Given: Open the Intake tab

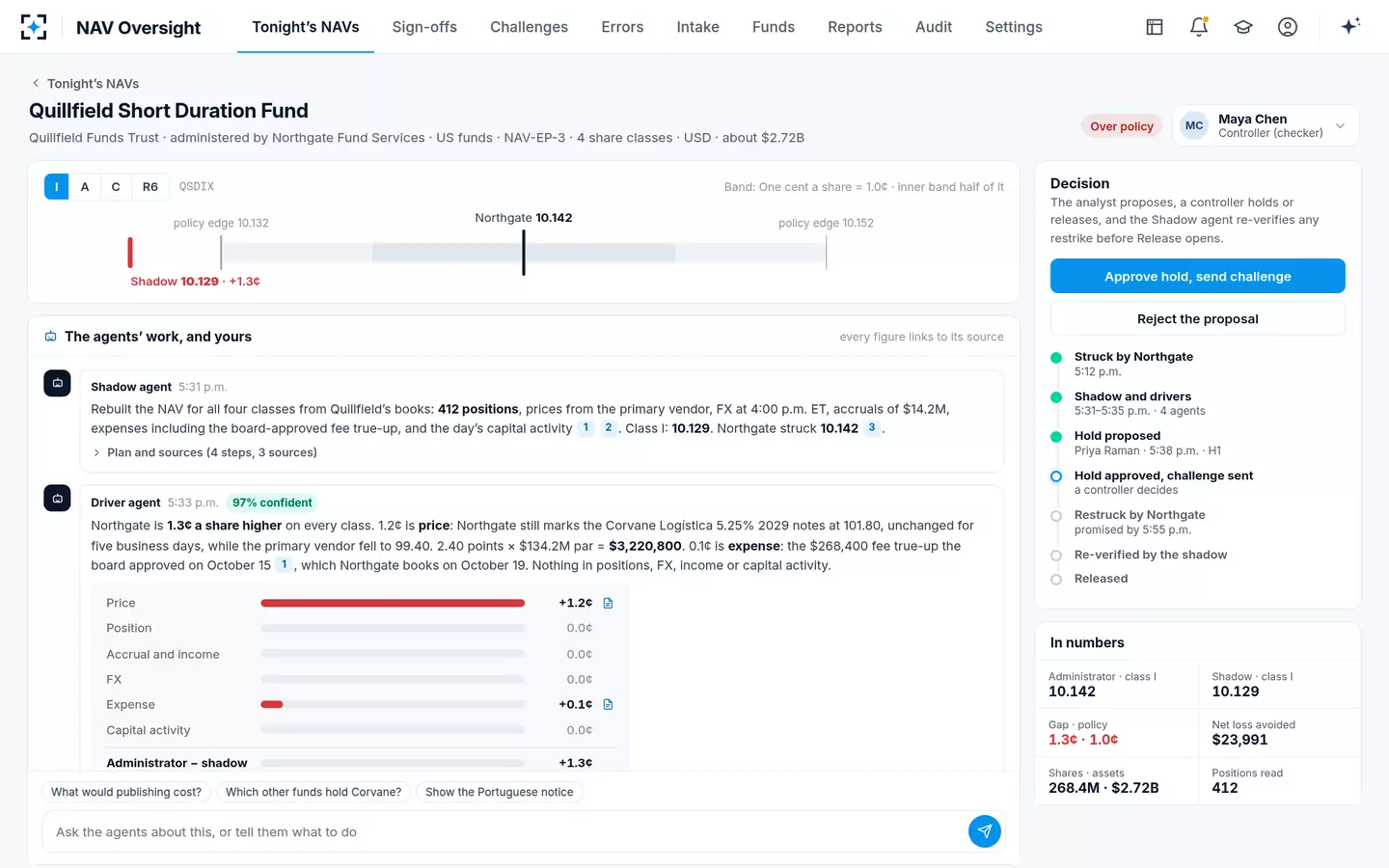Looking at the screenshot, I should 697,27.
